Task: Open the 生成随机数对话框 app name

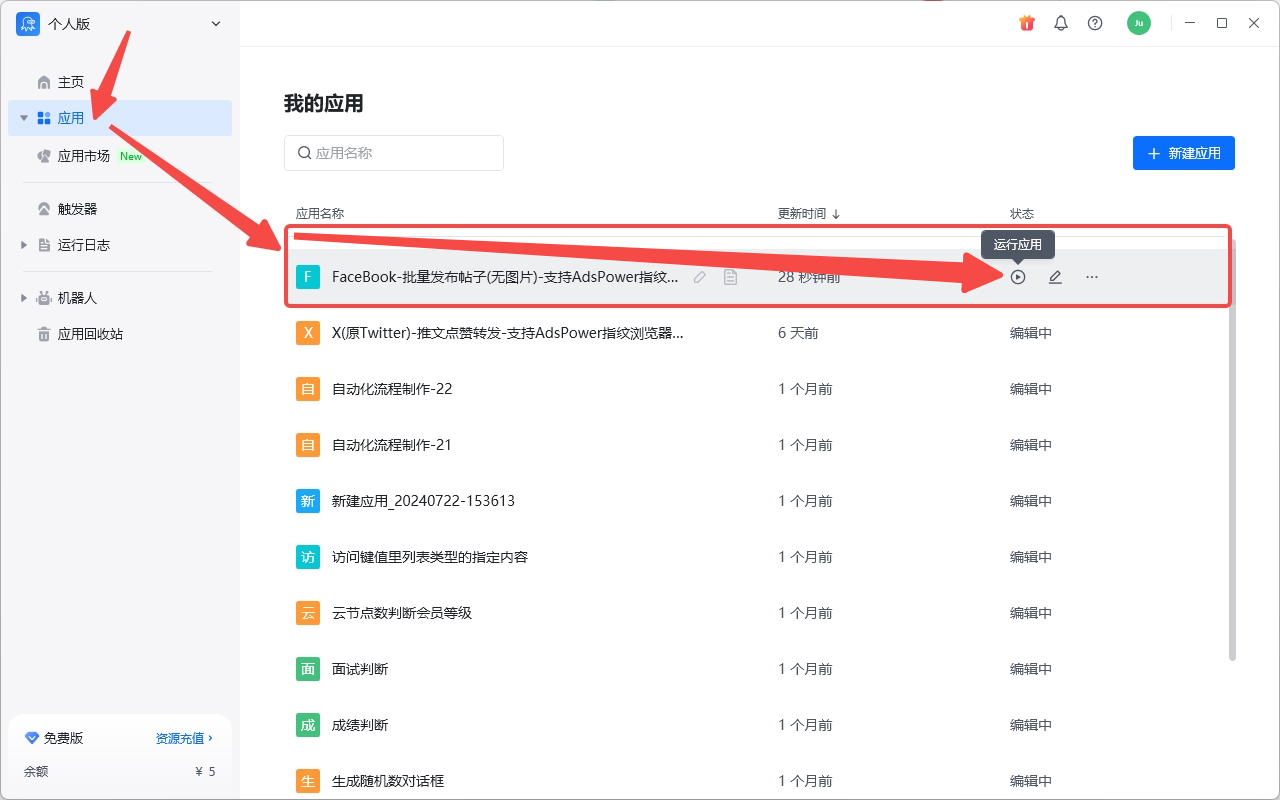Action: 388,781
